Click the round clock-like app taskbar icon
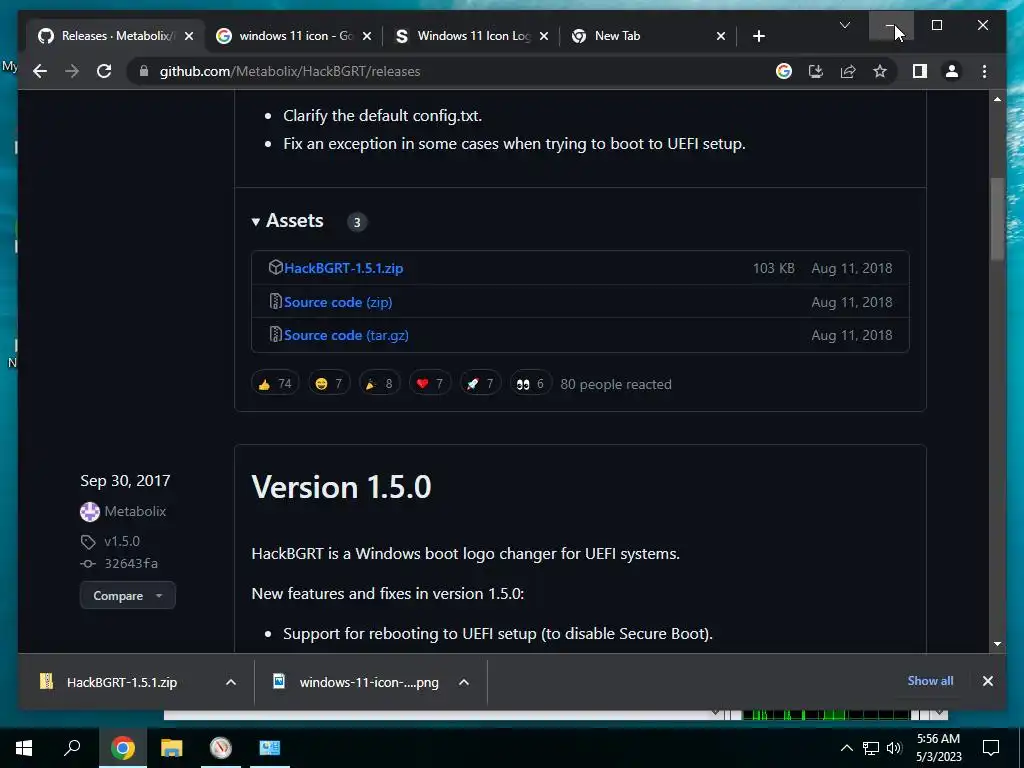This screenshot has height=768, width=1024. pos(221,748)
